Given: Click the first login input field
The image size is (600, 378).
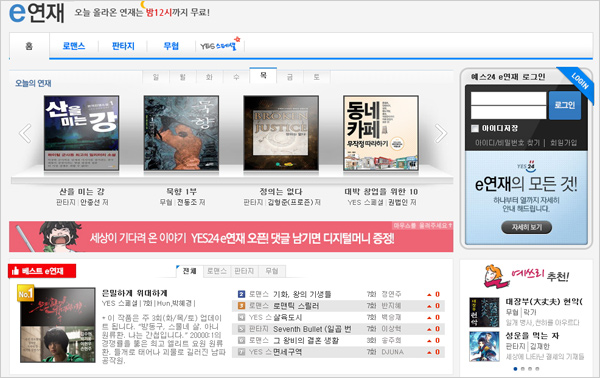Looking at the screenshot, I should [509, 98].
